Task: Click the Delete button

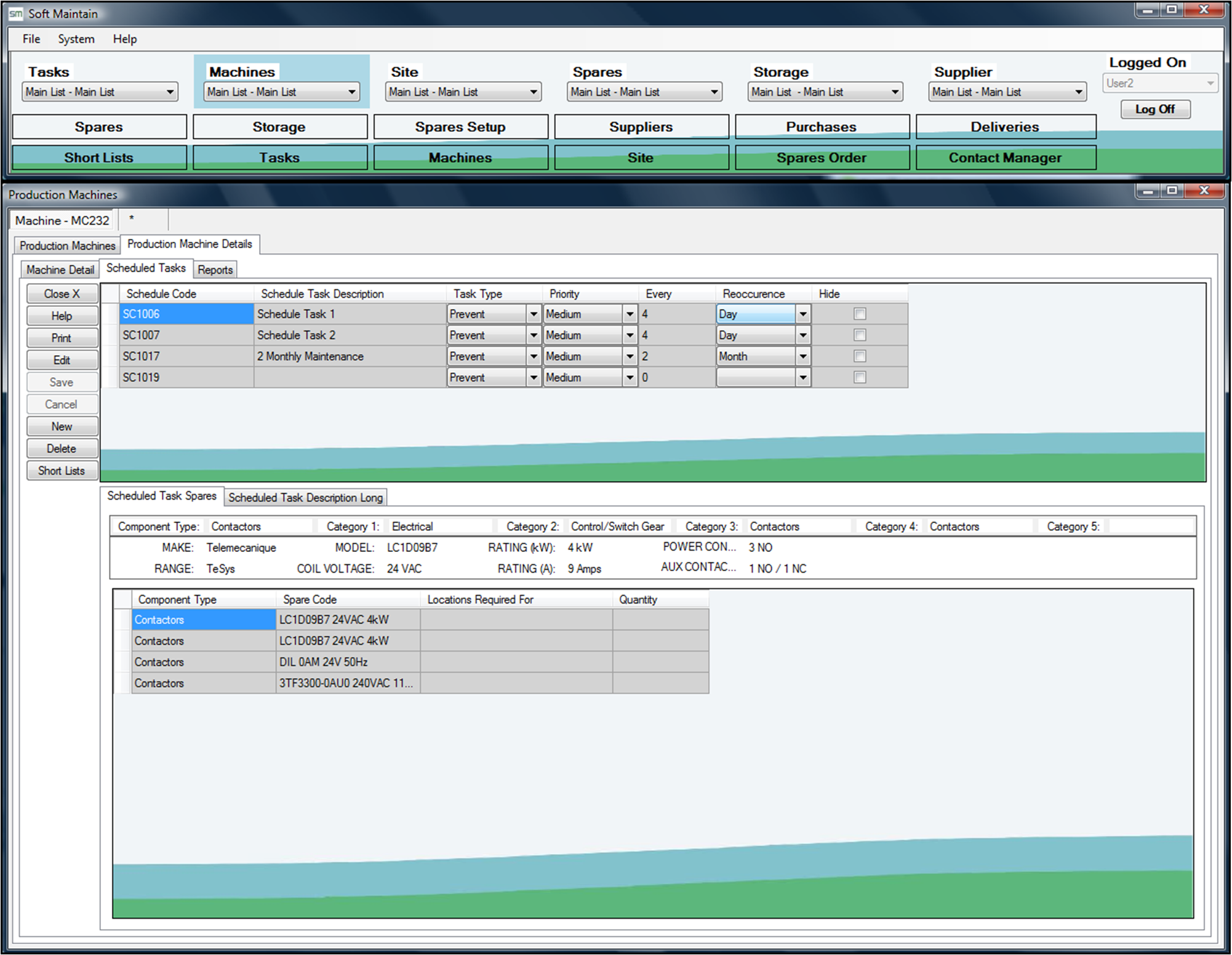Action: coord(62,449)
